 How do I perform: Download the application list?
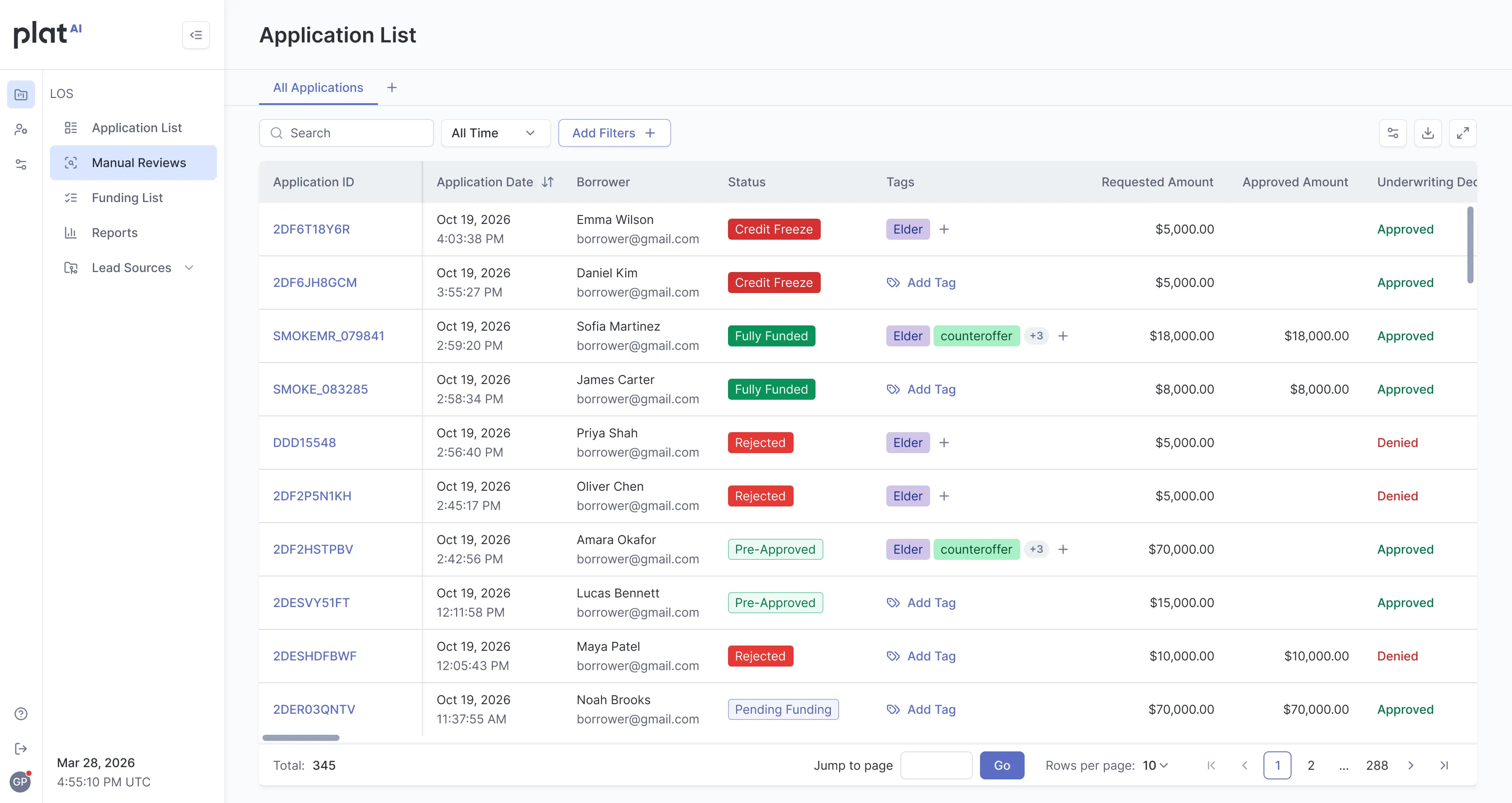[1428, 133]
